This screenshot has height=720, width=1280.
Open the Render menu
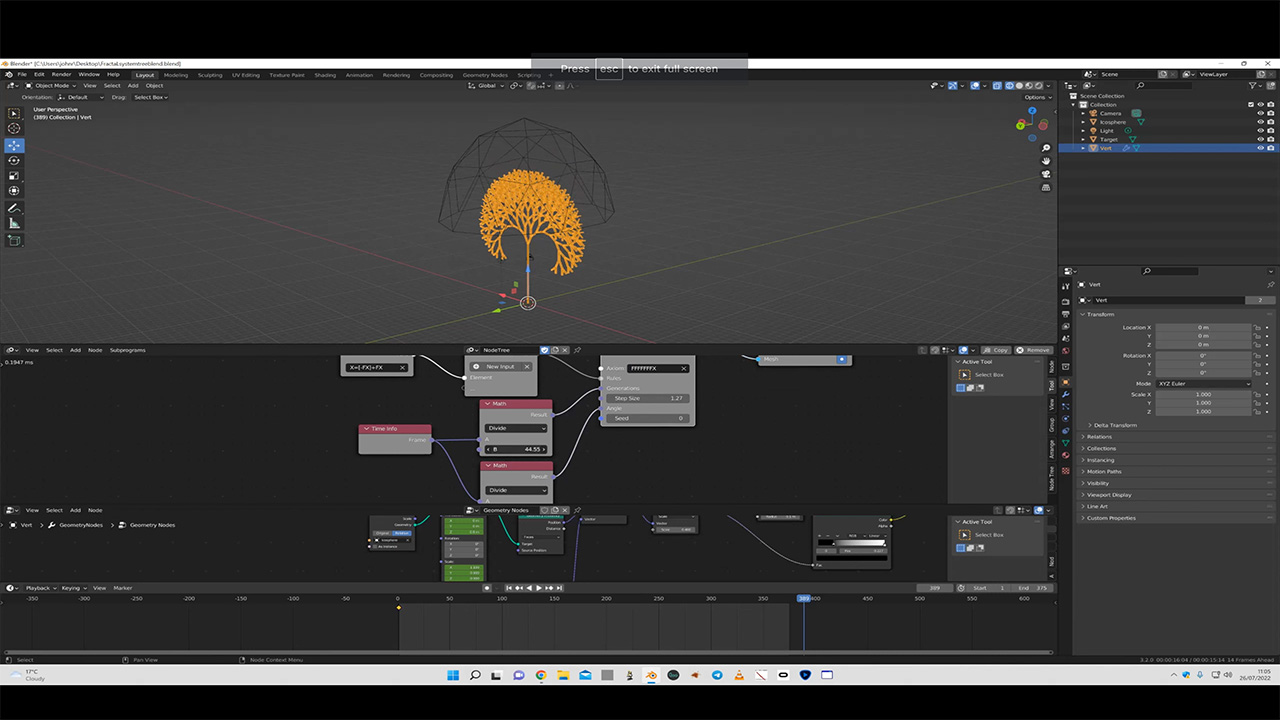tap(61, 75)
